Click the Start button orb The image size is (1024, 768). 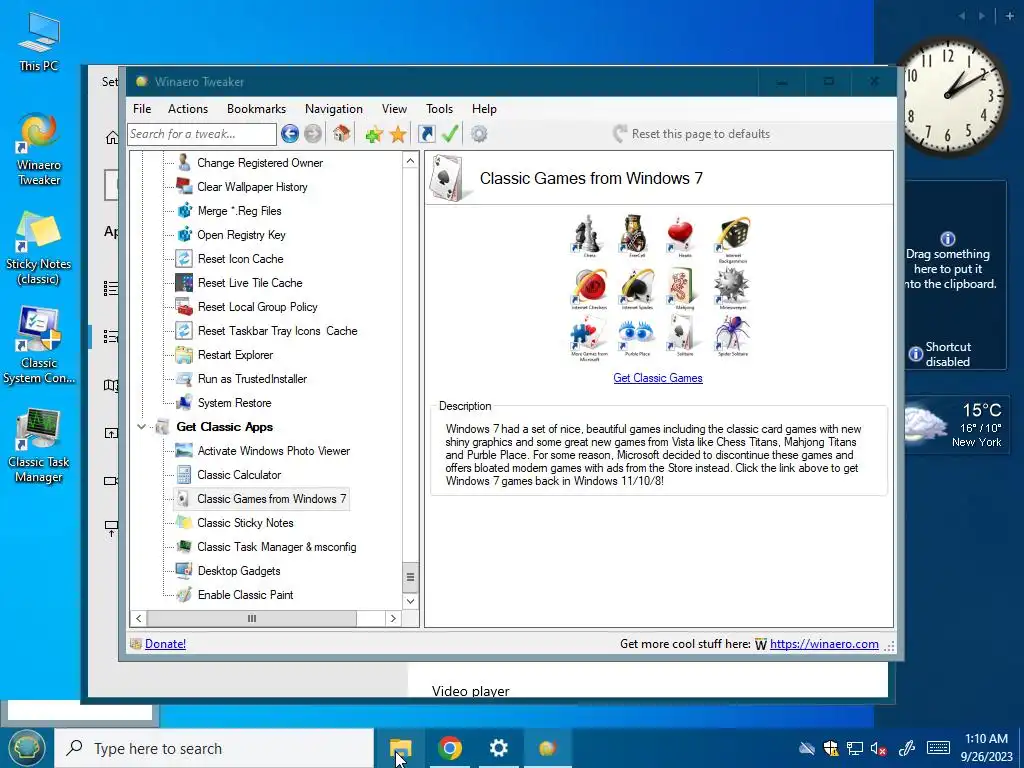(26, 748)
